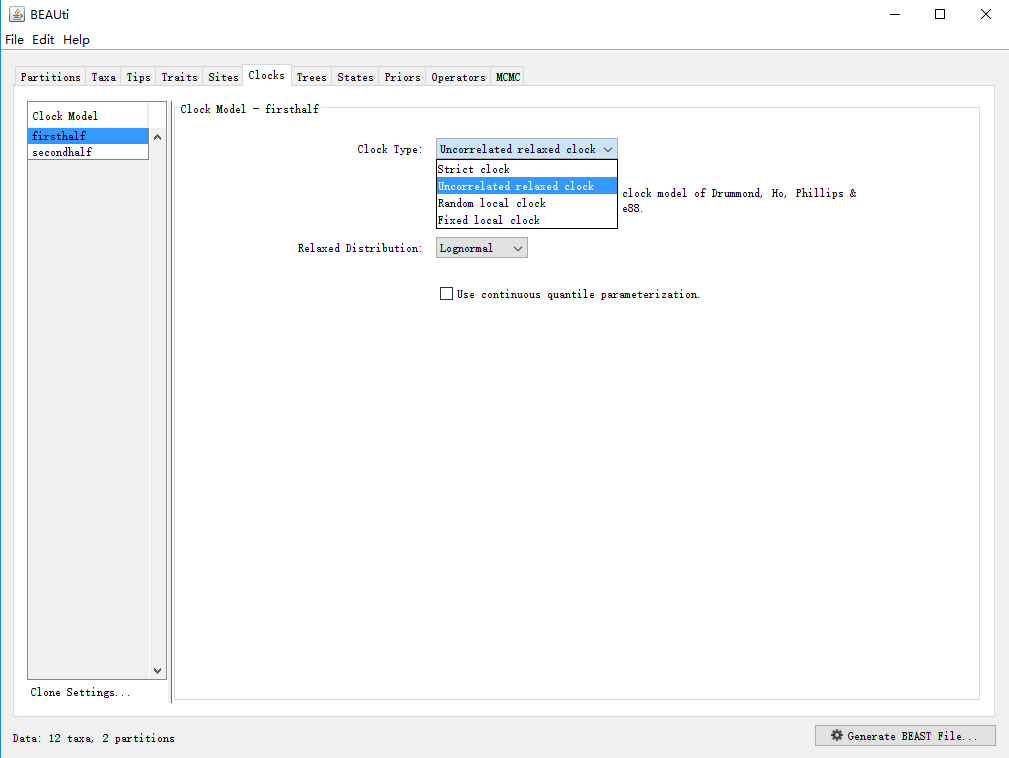Click the 'Clock Model - firsthalf' panel title
The width and height of the screenshot is (1009, 758).
(249, 109)
